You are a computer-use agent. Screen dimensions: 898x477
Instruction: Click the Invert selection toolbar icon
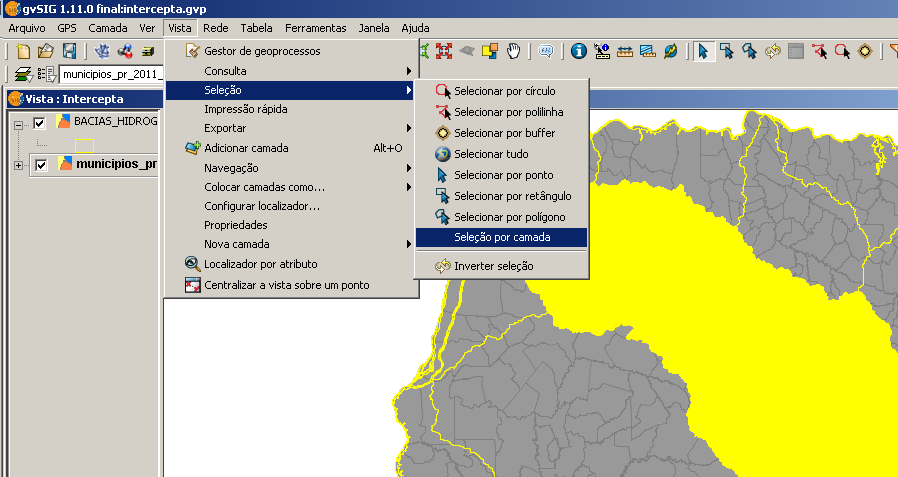click(x=773, y=51)
